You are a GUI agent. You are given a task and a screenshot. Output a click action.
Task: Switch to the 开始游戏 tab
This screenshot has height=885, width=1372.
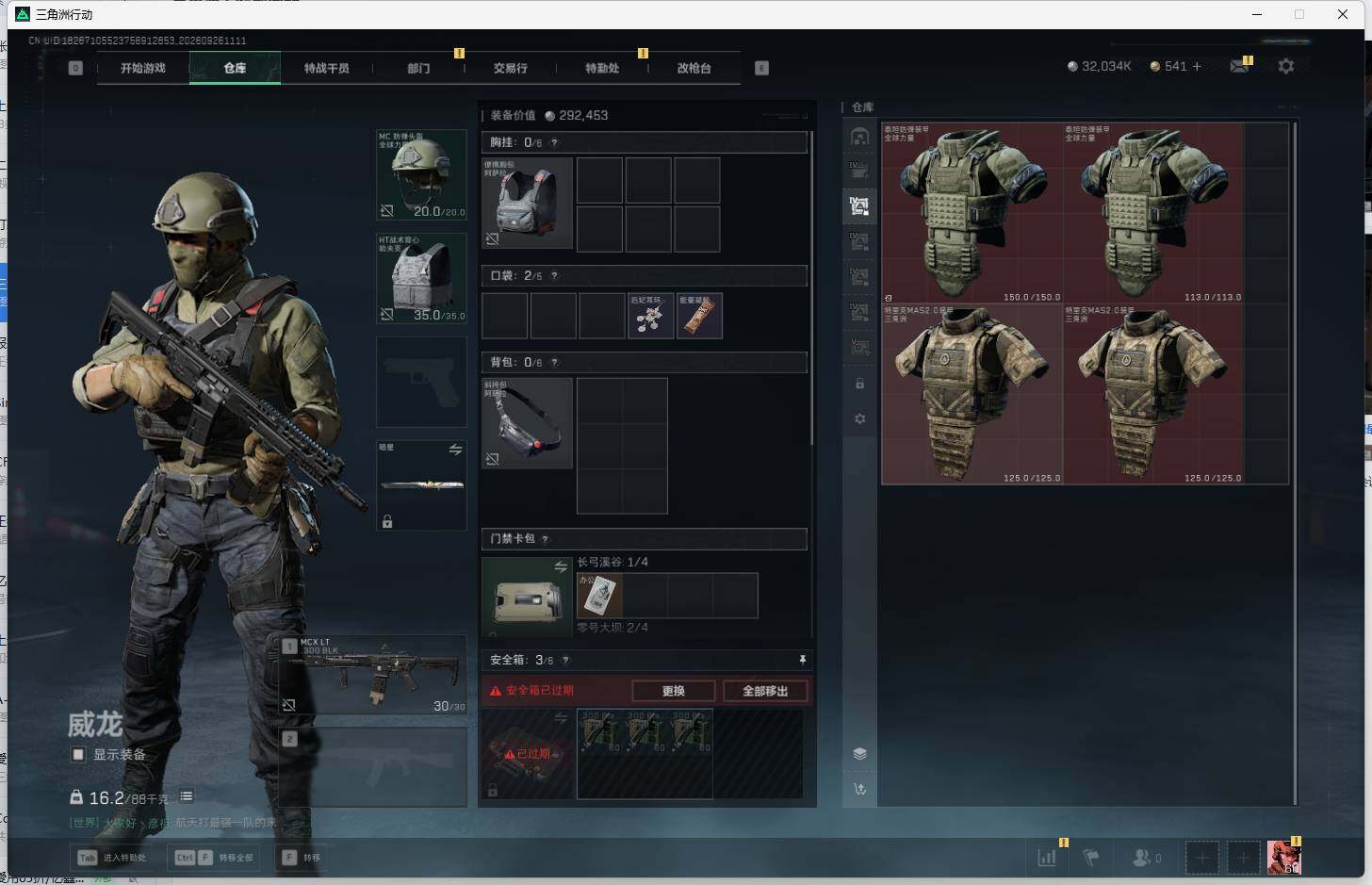point(143,68)
